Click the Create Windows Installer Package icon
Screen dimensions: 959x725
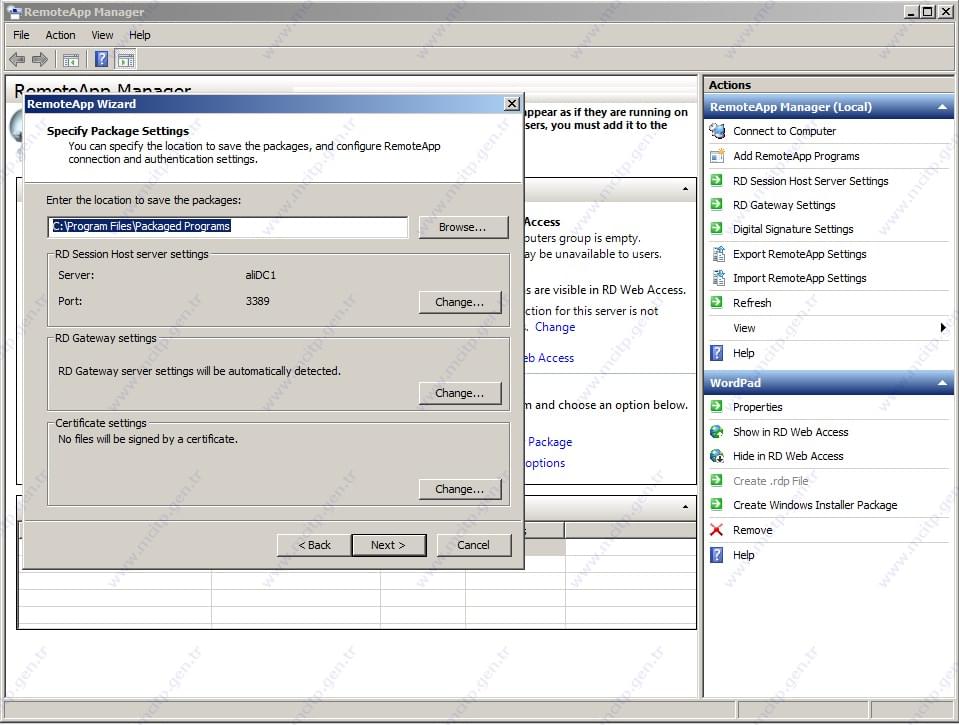pos(717,504)
